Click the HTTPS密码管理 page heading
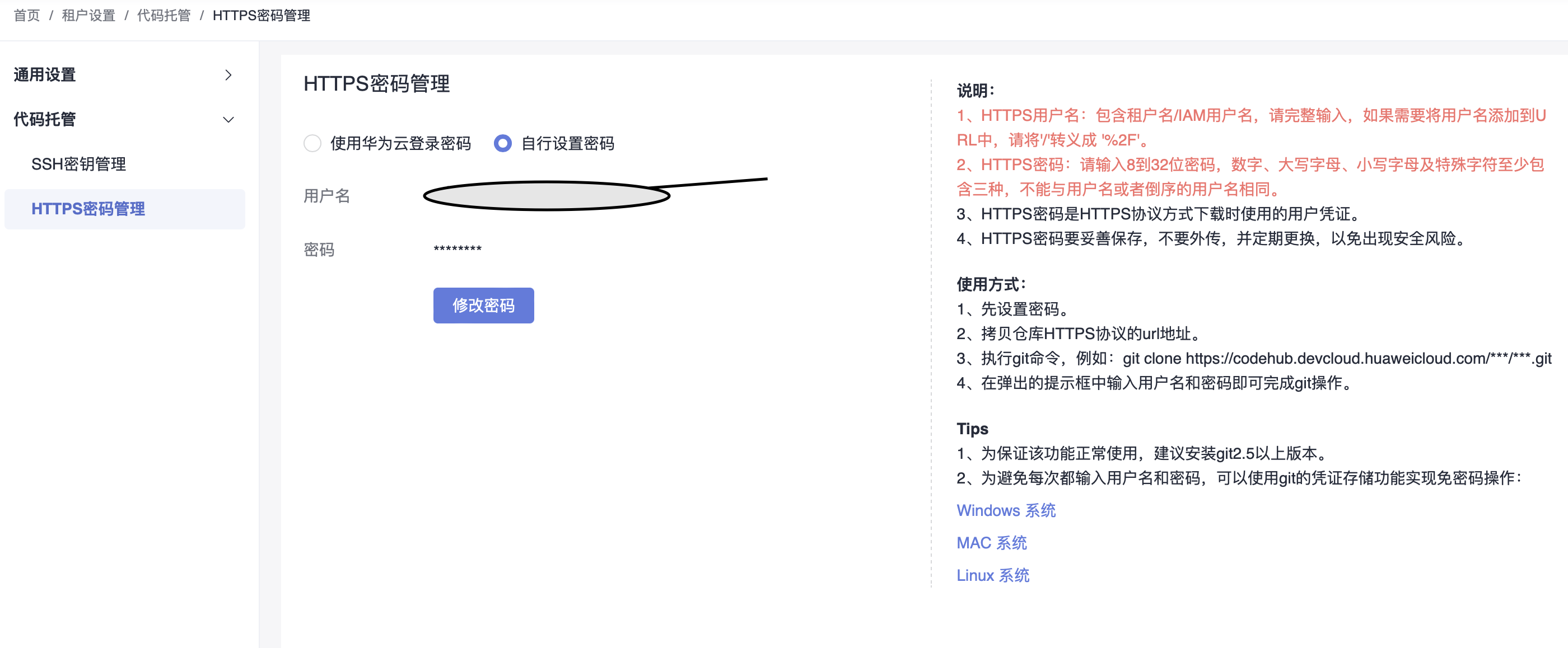1568x648 pixels. pyautogui.click(x=376, y=83)
